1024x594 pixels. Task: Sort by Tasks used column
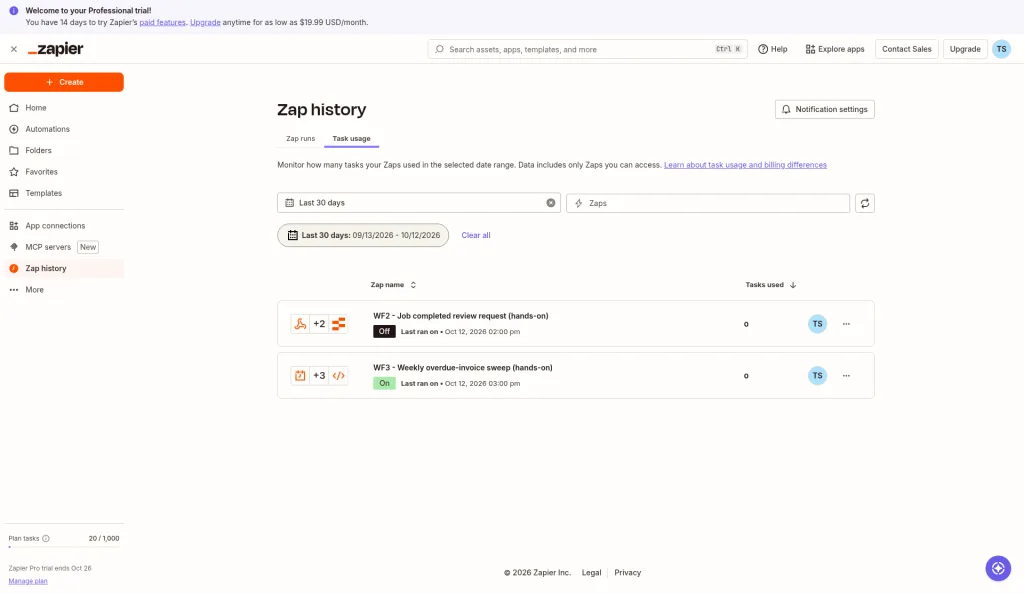pos(771,285)
